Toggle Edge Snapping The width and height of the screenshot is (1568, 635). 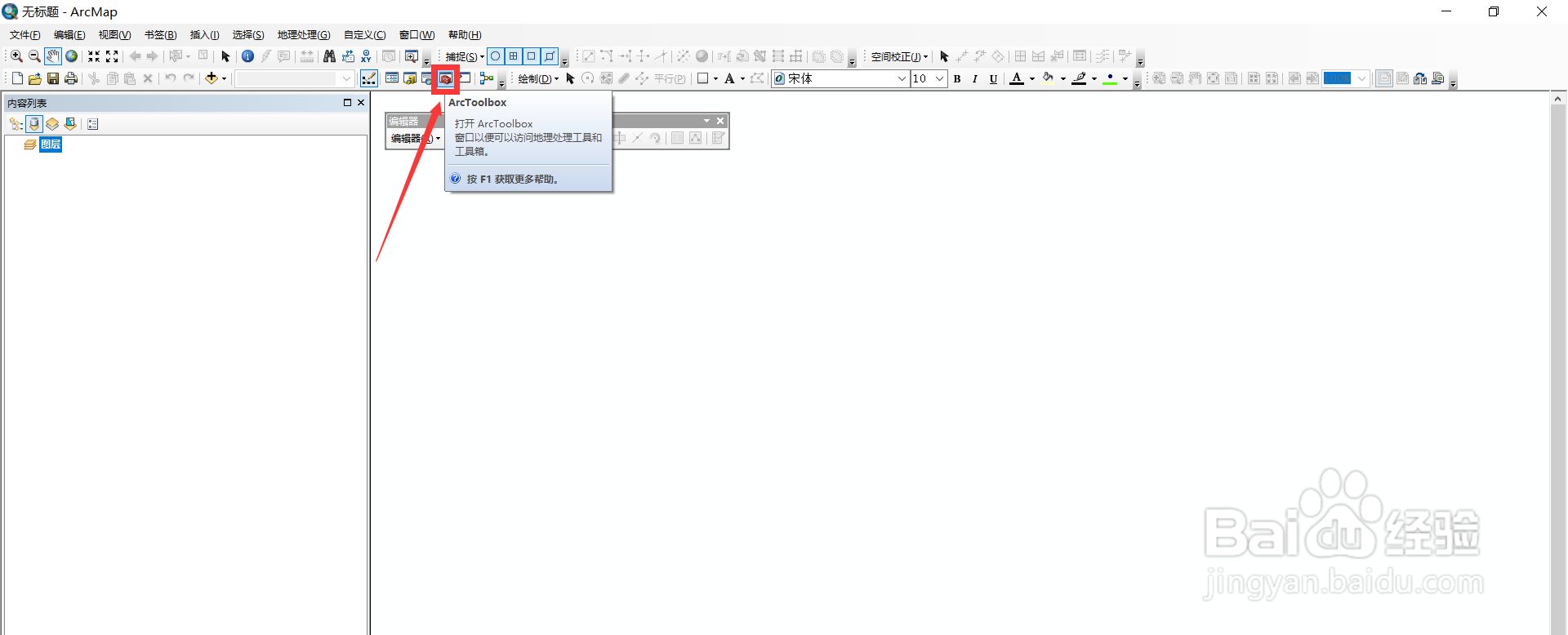point(550,56)
